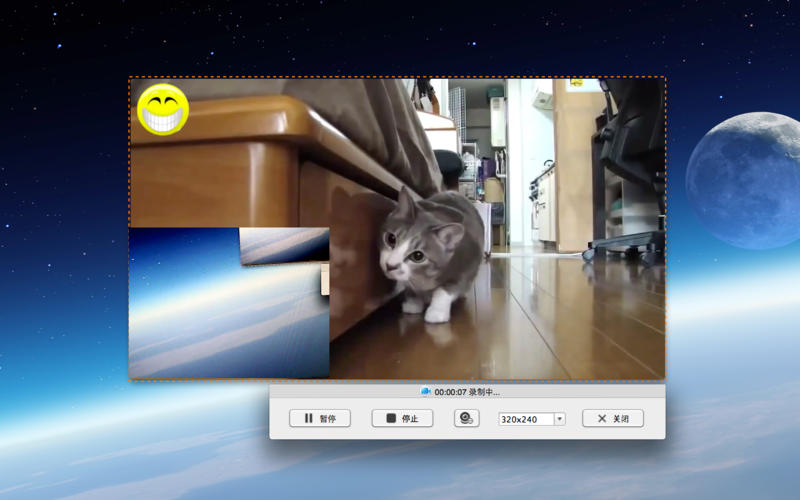
Task: Select the small nested overlay thumbnail
Action: tap(285, 245)
